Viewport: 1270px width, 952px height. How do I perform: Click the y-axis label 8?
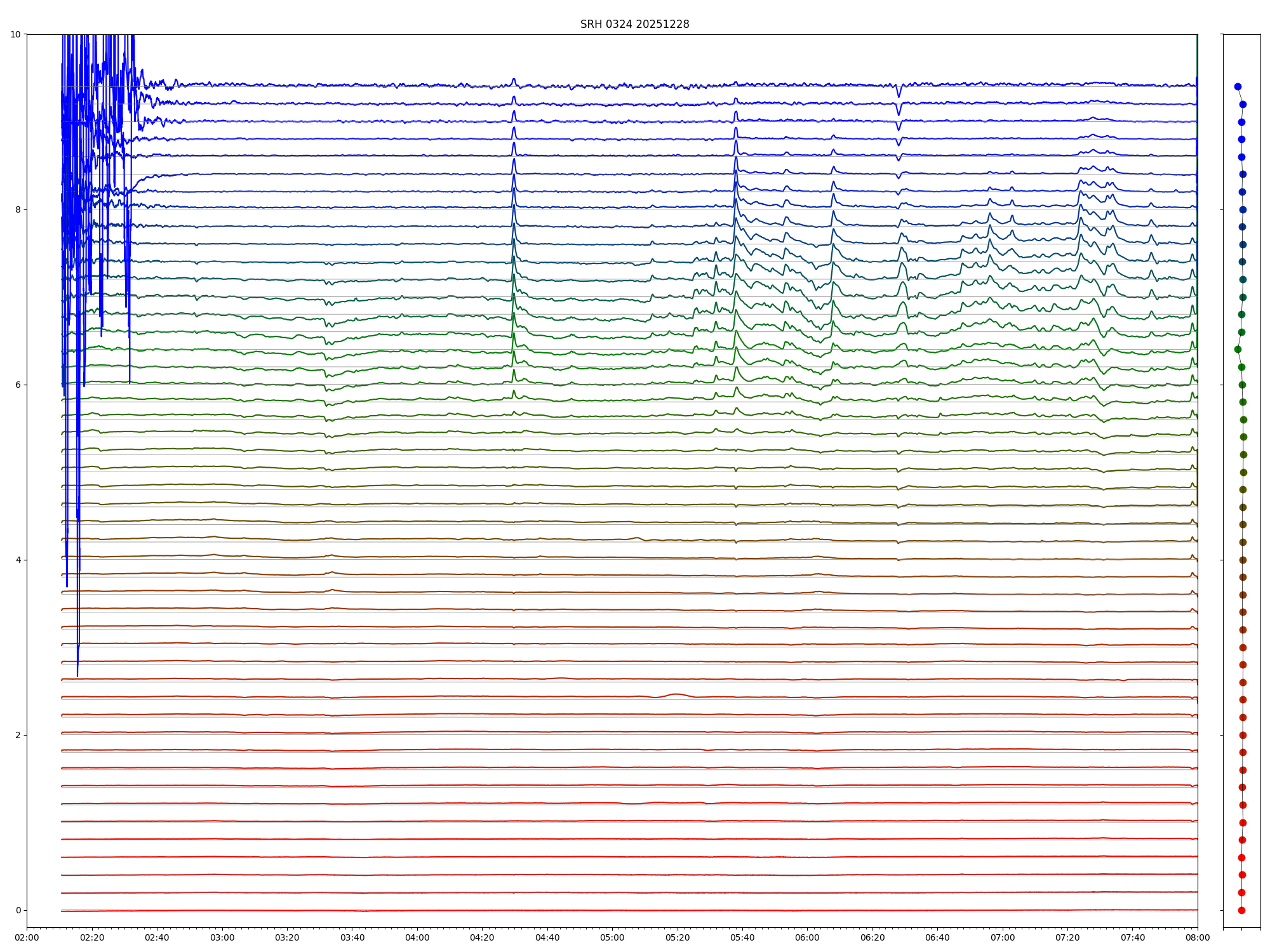(18, 210)
